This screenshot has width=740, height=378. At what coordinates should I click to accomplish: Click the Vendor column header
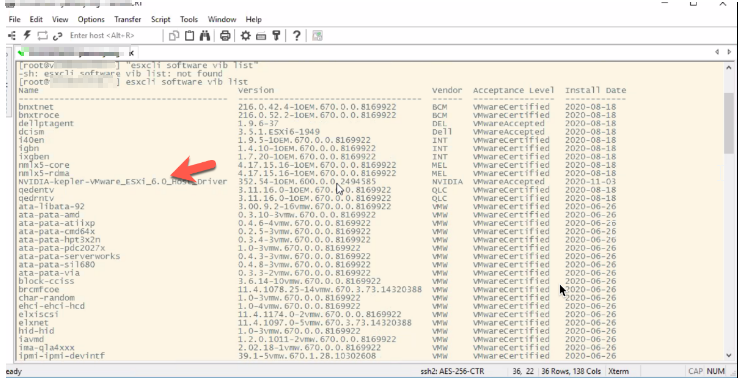click(x=447, y=90)
